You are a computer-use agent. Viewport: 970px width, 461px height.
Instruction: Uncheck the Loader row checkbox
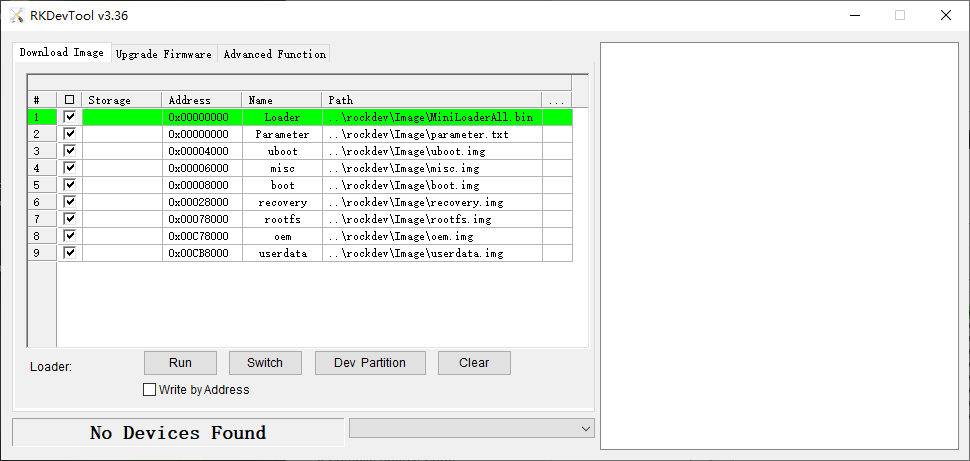(x=69, y=116)
